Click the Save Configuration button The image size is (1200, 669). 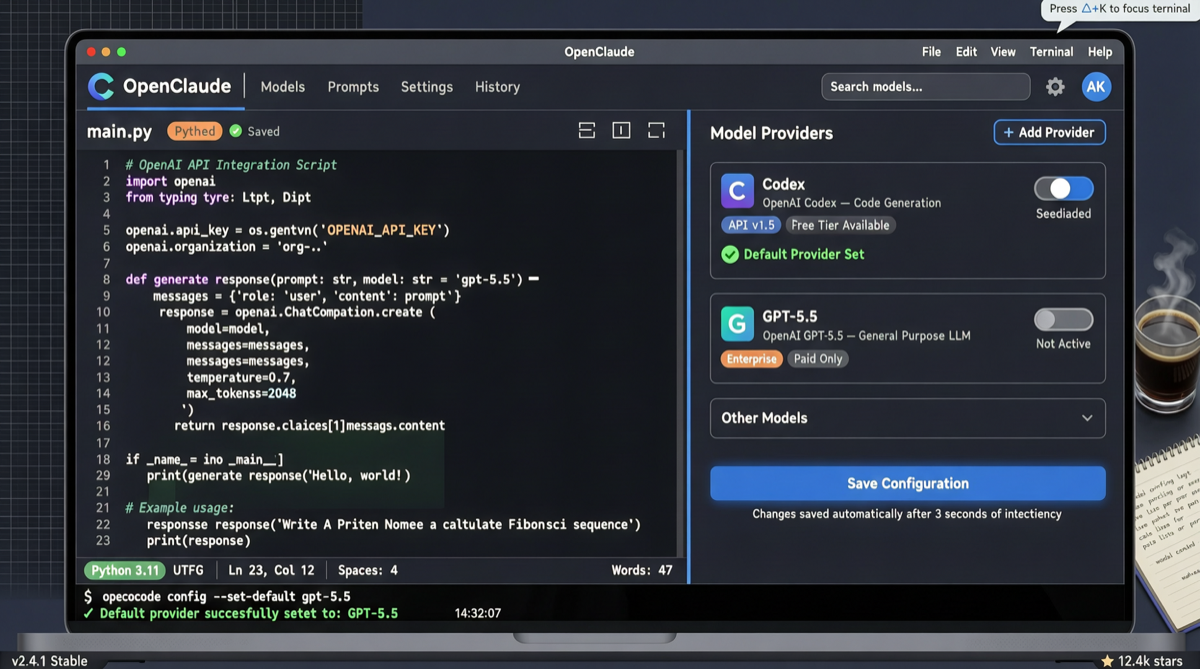907,483
